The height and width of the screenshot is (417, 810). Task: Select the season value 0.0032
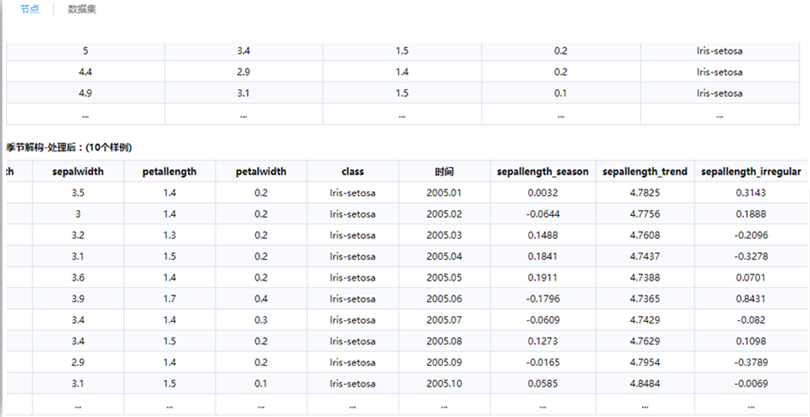point(543,193)
